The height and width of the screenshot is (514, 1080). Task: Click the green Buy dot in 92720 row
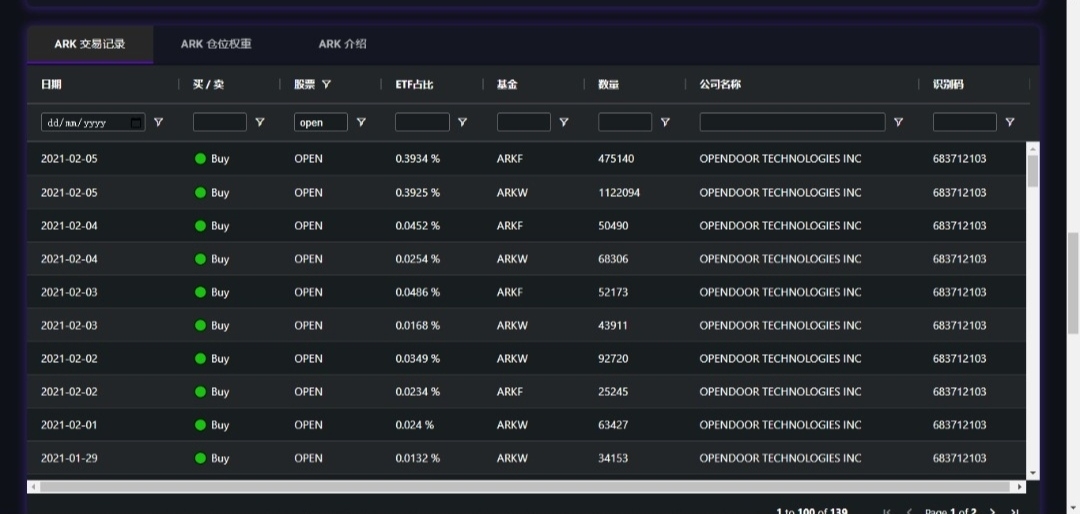point(200,358)
